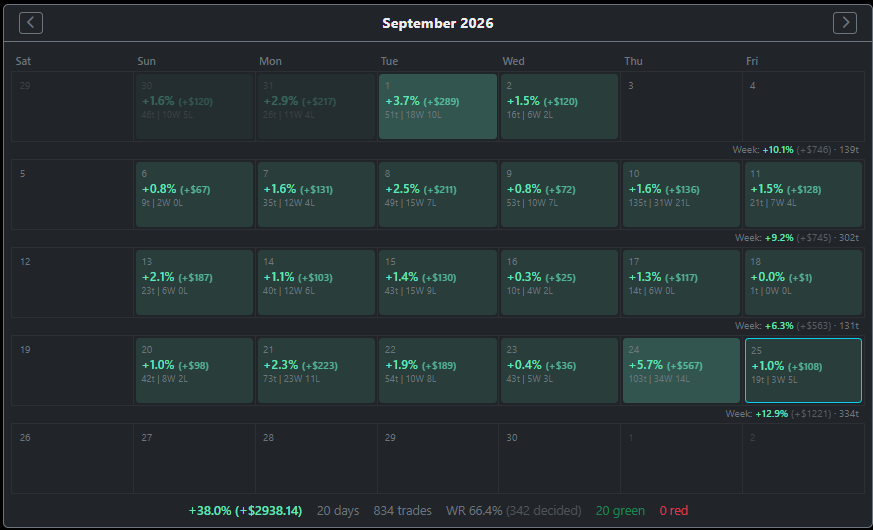
Task: Select September 4 empty cell
Action: (803, 106)
